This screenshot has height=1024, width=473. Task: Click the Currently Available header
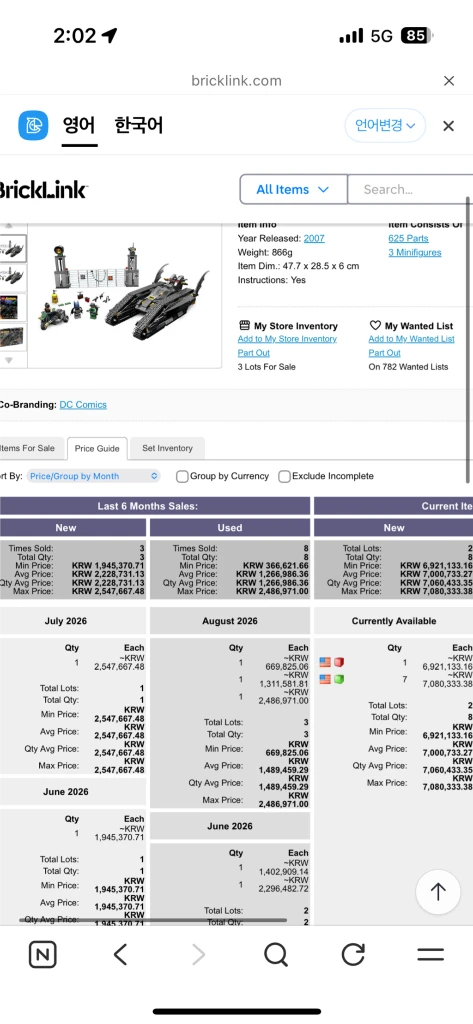(x=393, y=620)
